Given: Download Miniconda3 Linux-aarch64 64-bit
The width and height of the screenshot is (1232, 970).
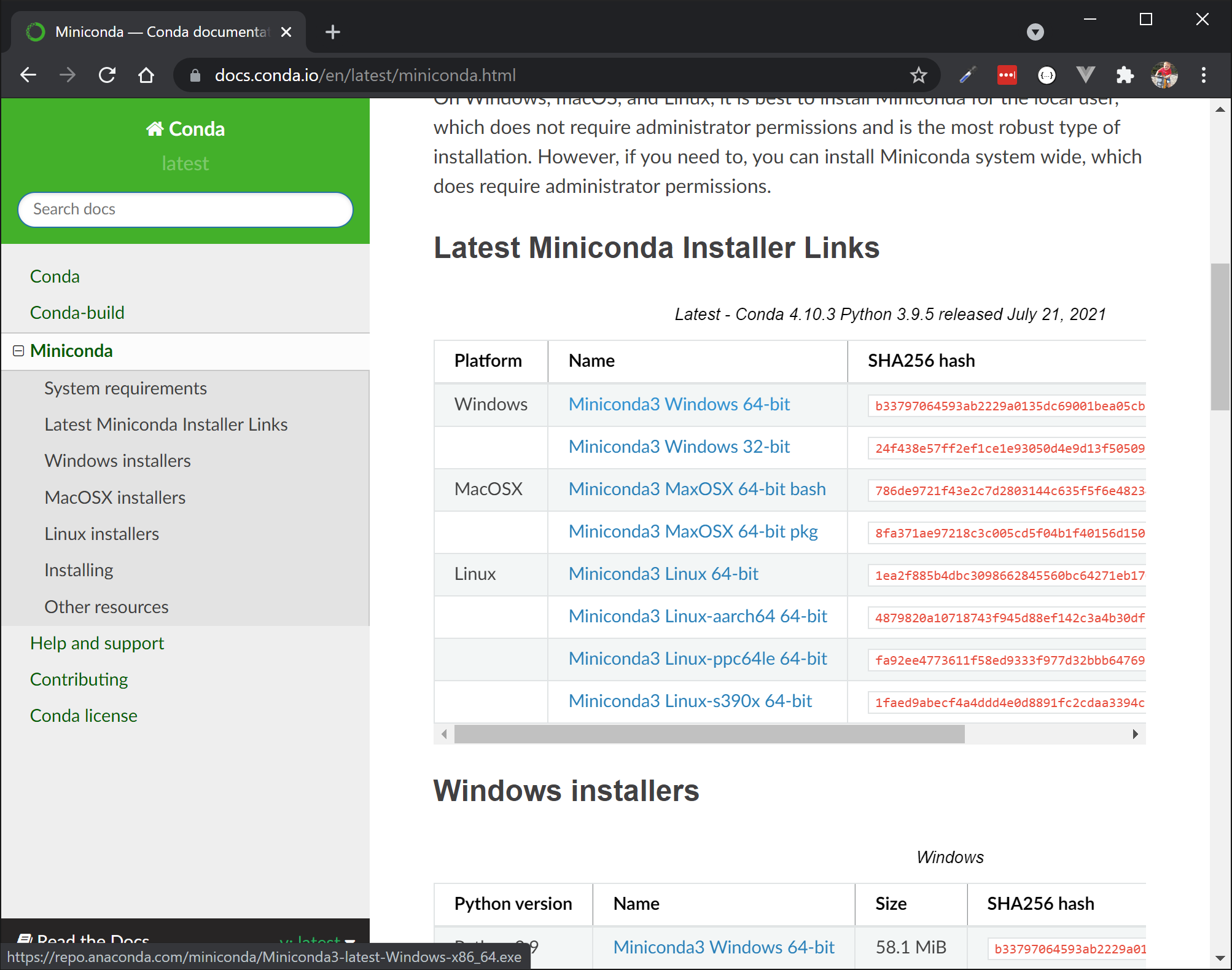Looking at the screenshot, I should click(x=698, y=616).
